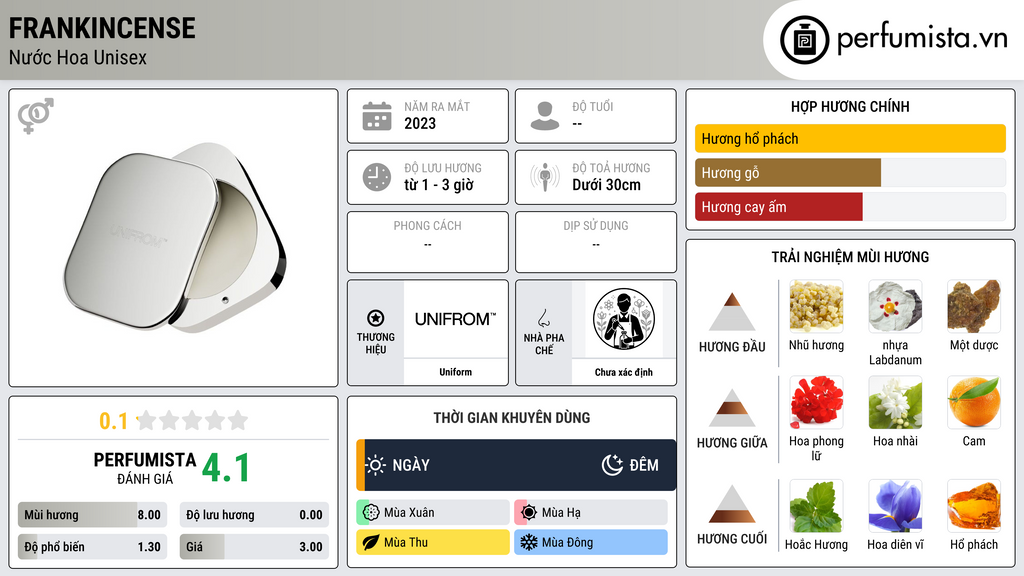Select the Một dược note image

click(x=974, y=306)
